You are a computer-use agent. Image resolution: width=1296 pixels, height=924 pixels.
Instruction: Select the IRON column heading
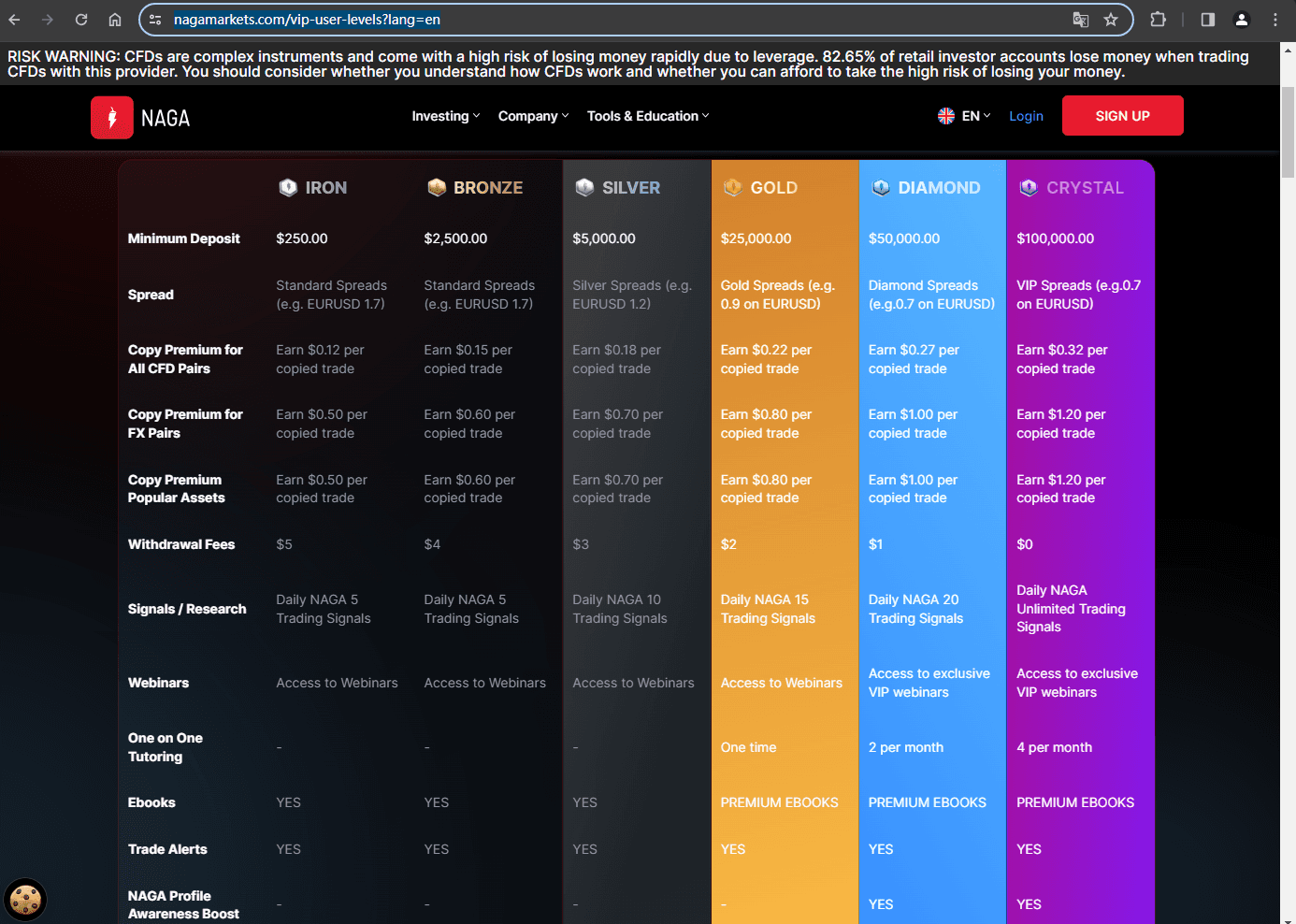tap(326, 188)
